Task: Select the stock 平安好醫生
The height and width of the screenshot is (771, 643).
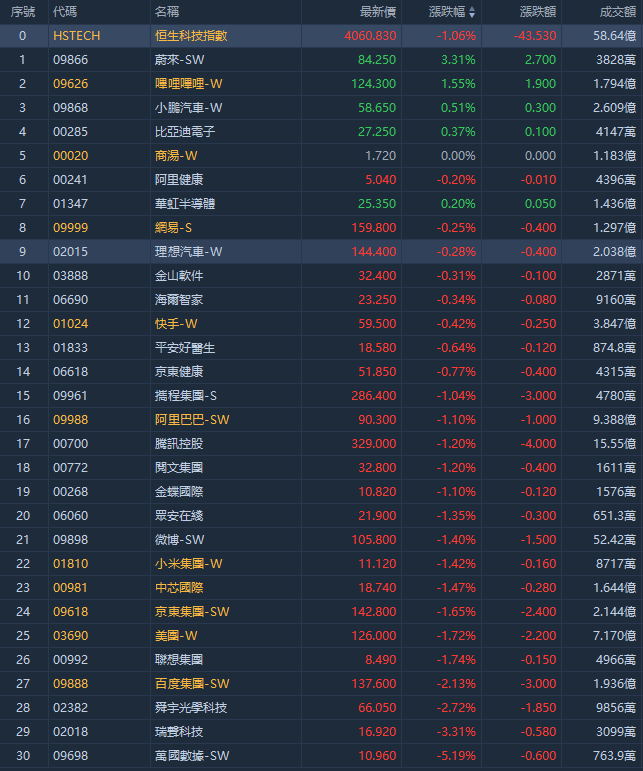Action: click(x=185, y=348)
